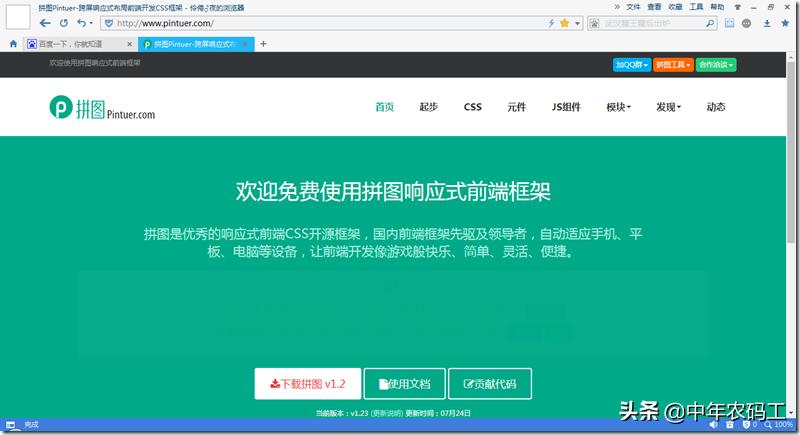This screenshot has height=435, width=800.
Task: Click the lightning speed-mode icon
Action: tap(552, 23)
